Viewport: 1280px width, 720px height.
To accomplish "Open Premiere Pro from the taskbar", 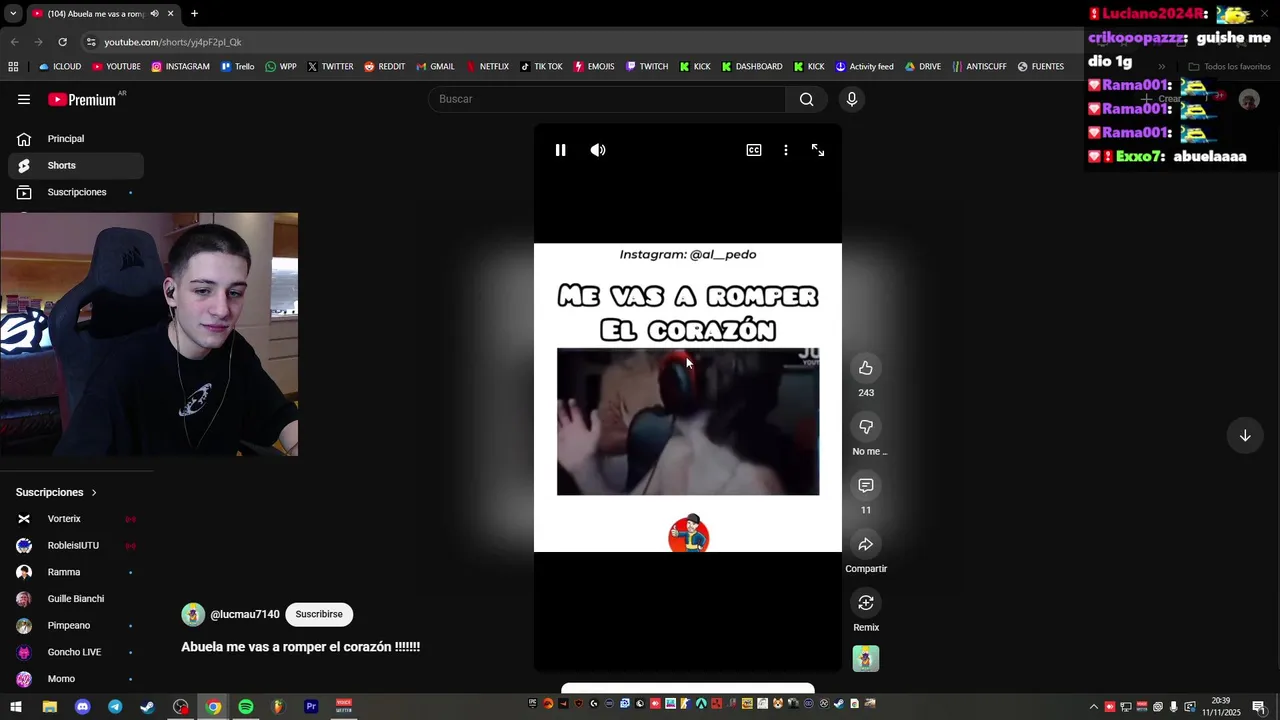I will pos(311,706).
